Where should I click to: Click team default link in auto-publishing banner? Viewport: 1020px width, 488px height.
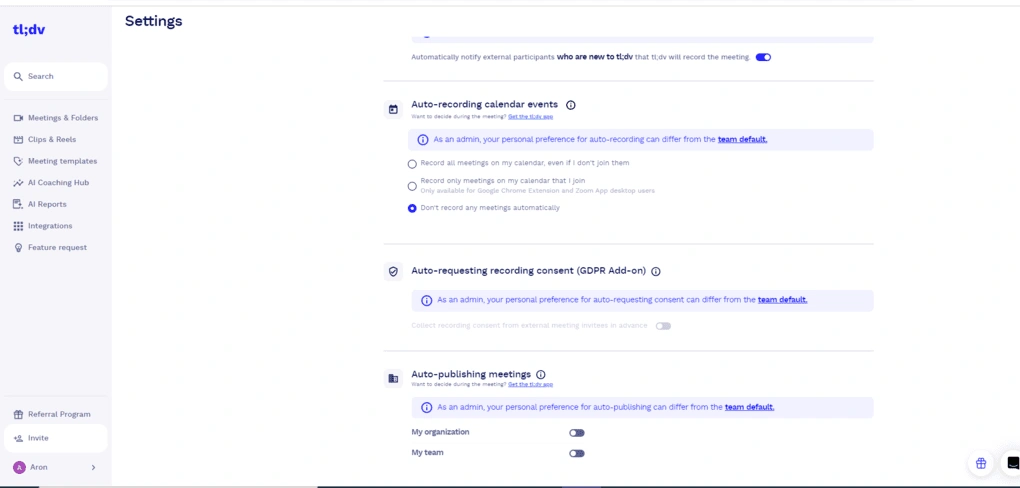coord(749,407)
